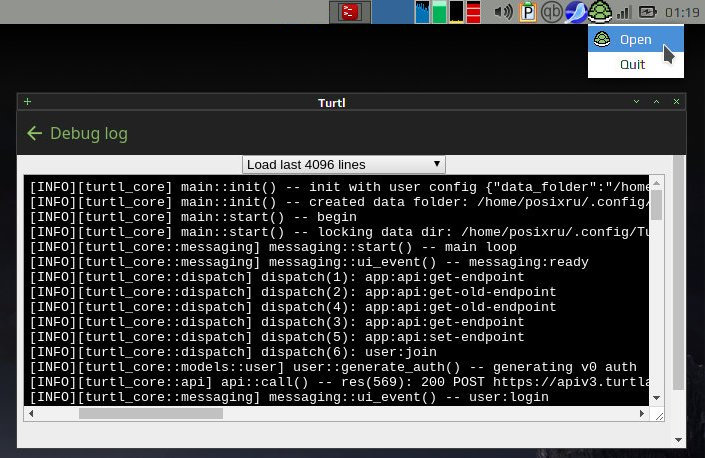This screenshot has width=705, height=458.
Task: Click the log textarea resize handle
Action: [x=659, y=416]
